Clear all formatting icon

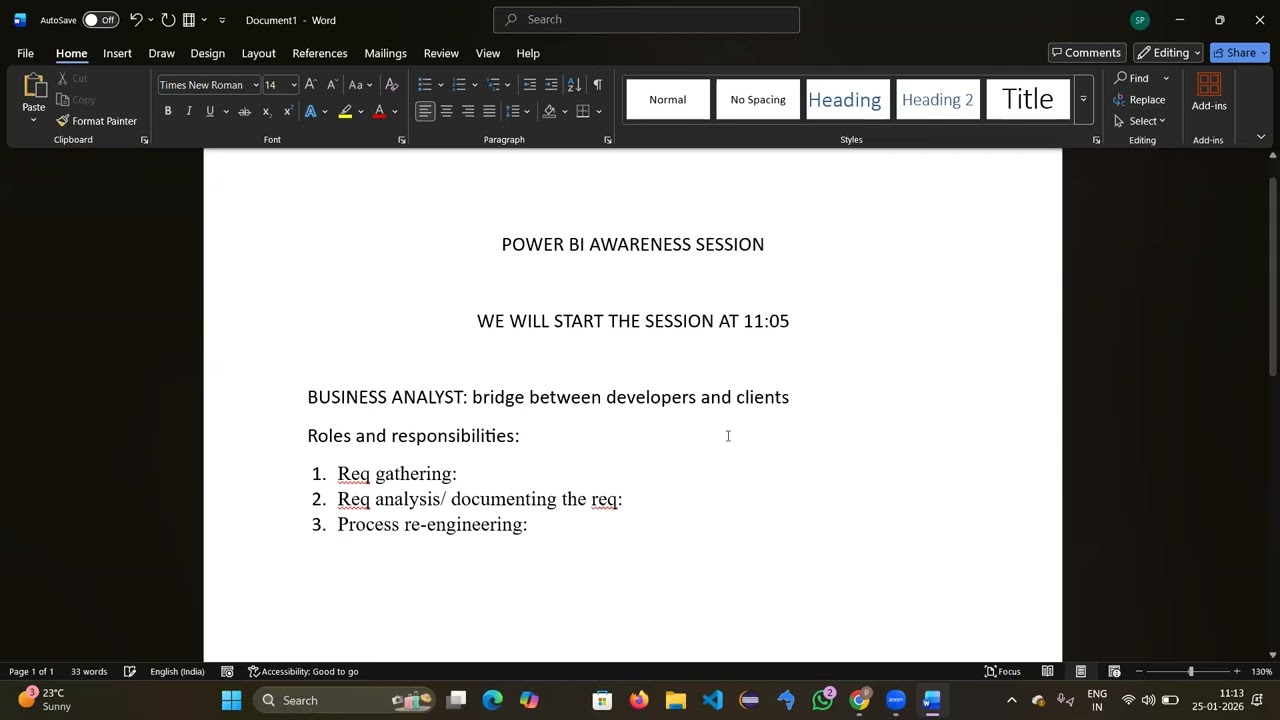coord(392,85)
